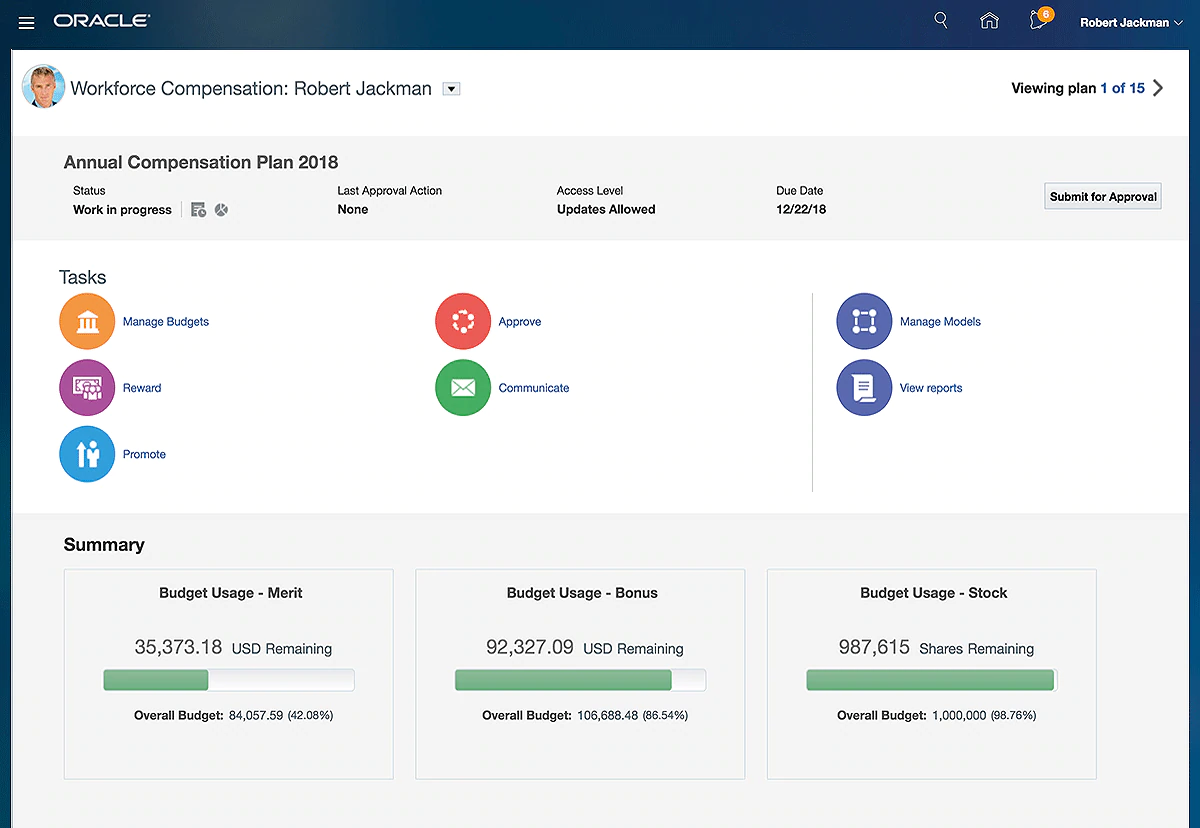Open notifications with badge 6
The width and height of the screenshot is (1200, 828).
[1037, 21]
